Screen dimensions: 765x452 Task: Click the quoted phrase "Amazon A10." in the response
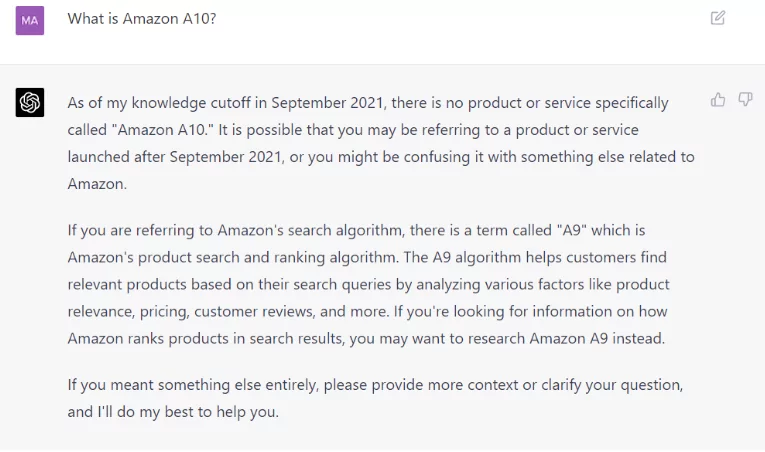[x=162, y=130]
